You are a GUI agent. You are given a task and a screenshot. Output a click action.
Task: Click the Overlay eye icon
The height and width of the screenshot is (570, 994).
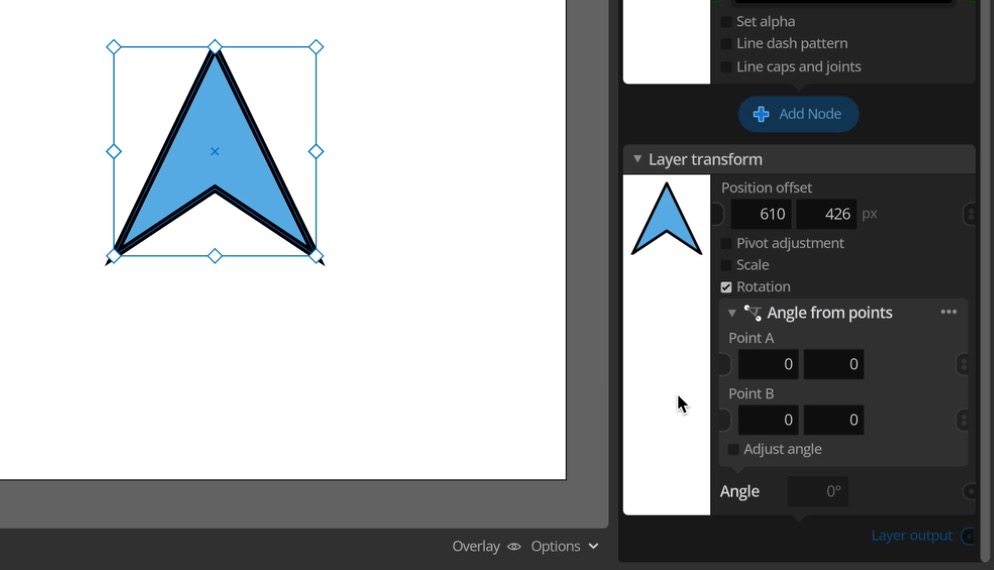coord(514,546)
